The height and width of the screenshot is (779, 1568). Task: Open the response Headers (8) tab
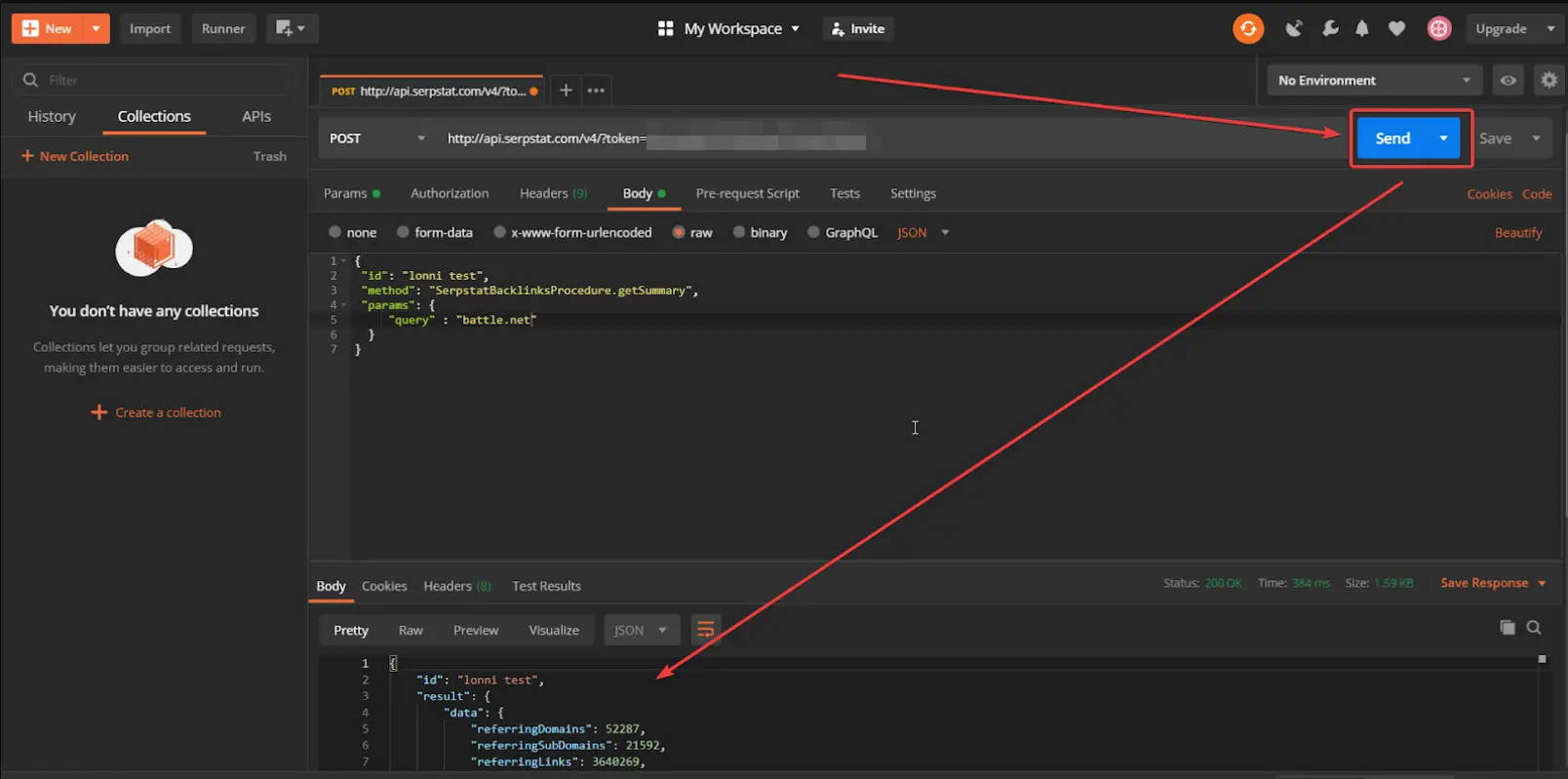coord(457,586)
